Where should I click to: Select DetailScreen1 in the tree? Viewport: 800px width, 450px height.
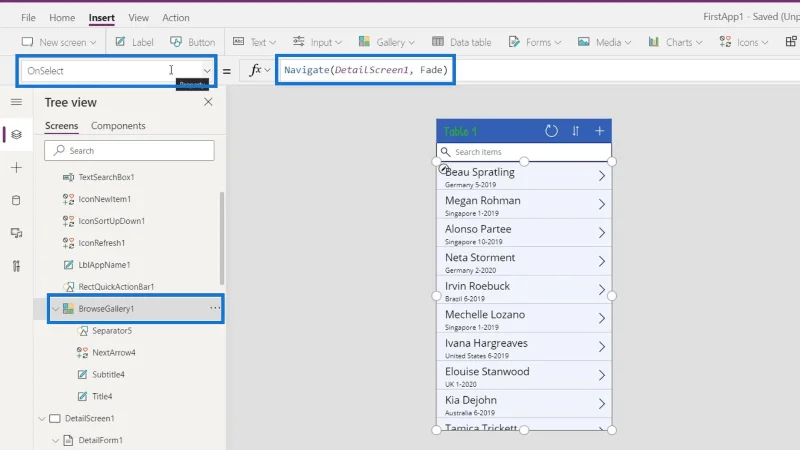(89, 418)
